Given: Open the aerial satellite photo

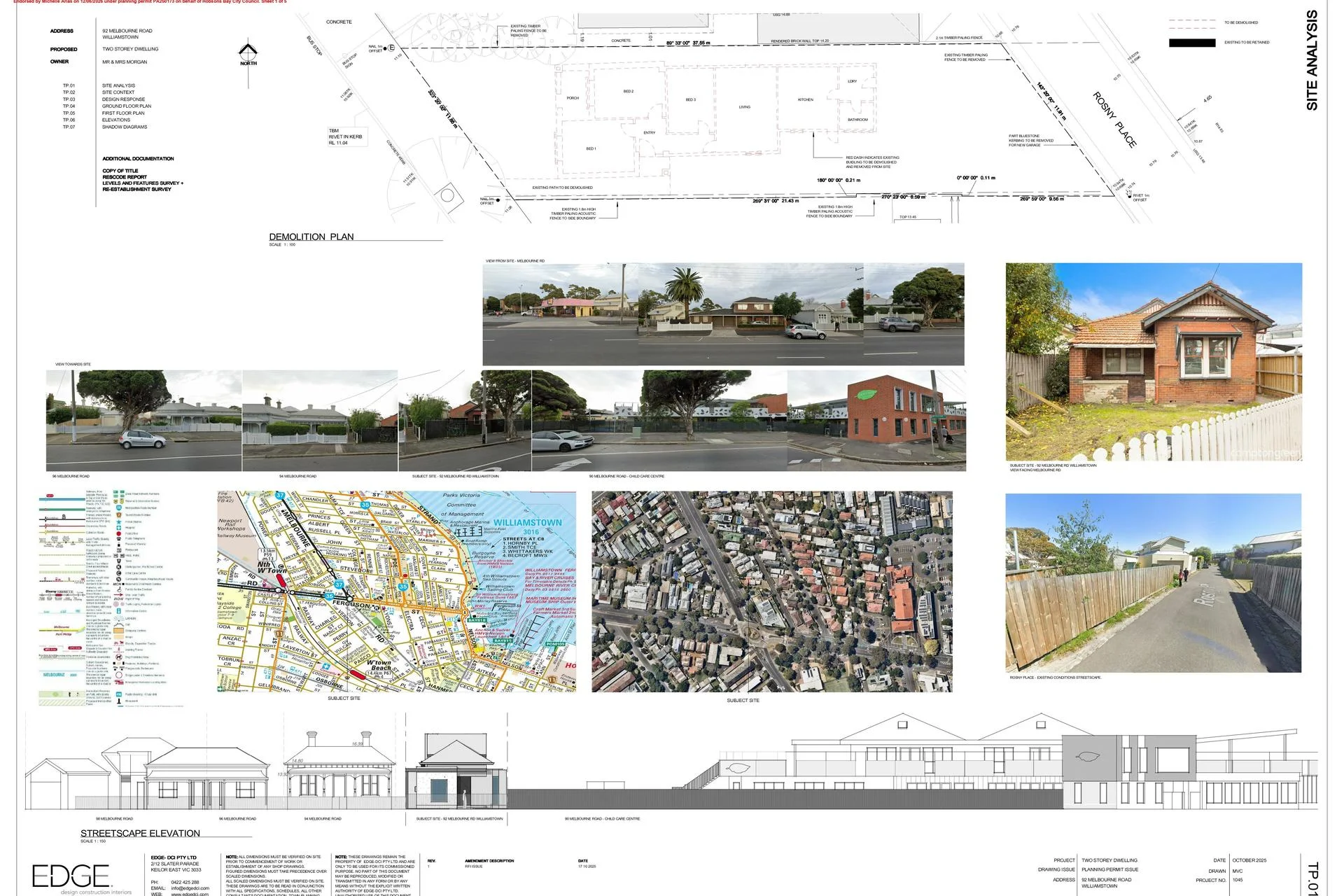Looking at the screenshot, I should click(x=772, y=591).
